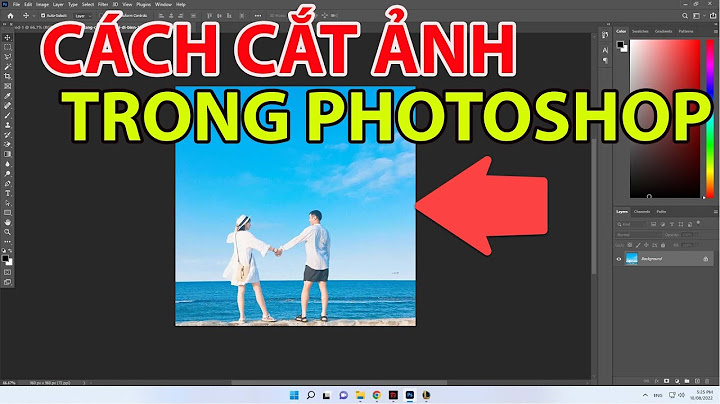The image size is (720, 404).
Task: Create a new layer via panel icon
Action: coord(697,381)
